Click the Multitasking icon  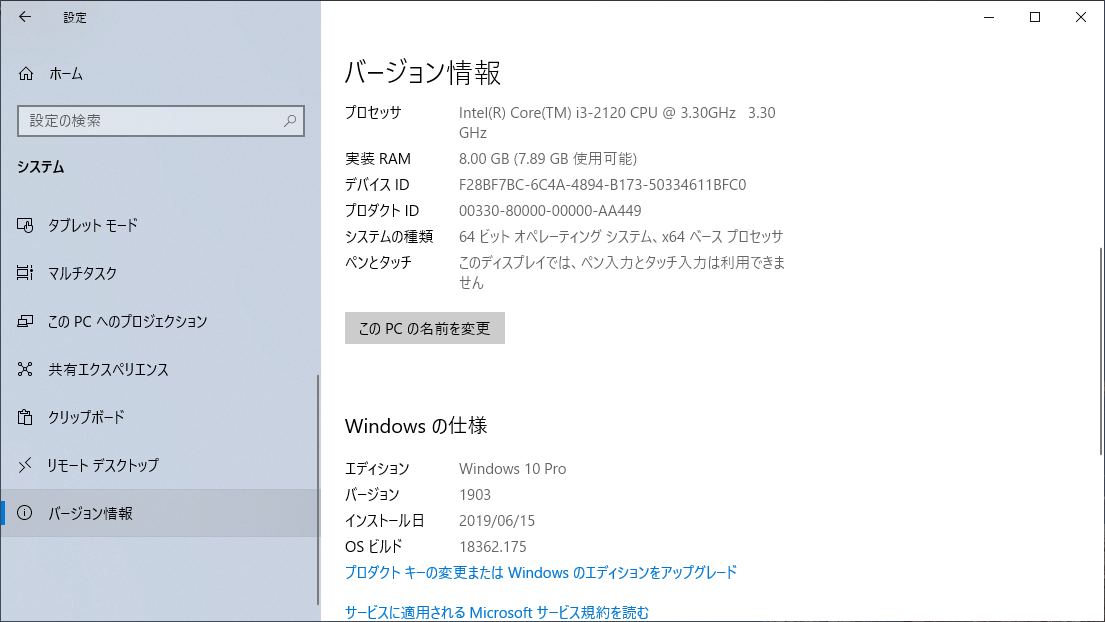[26, 273]
